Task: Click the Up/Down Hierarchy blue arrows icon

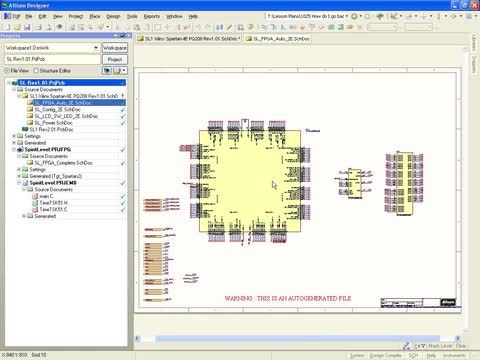Action: [x=219, y=27]
